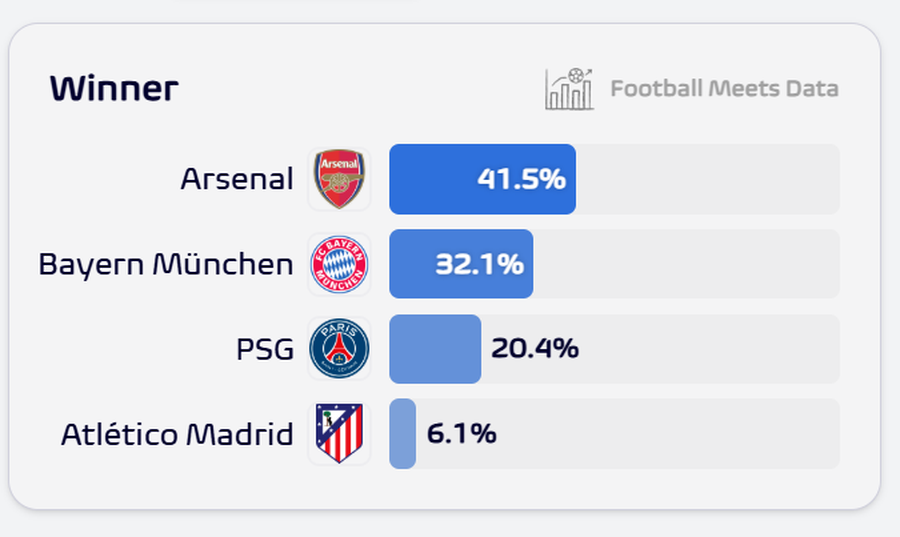Click the empty grey track of Arsenal's bar

pyautogui.click(x=707, y=179)
